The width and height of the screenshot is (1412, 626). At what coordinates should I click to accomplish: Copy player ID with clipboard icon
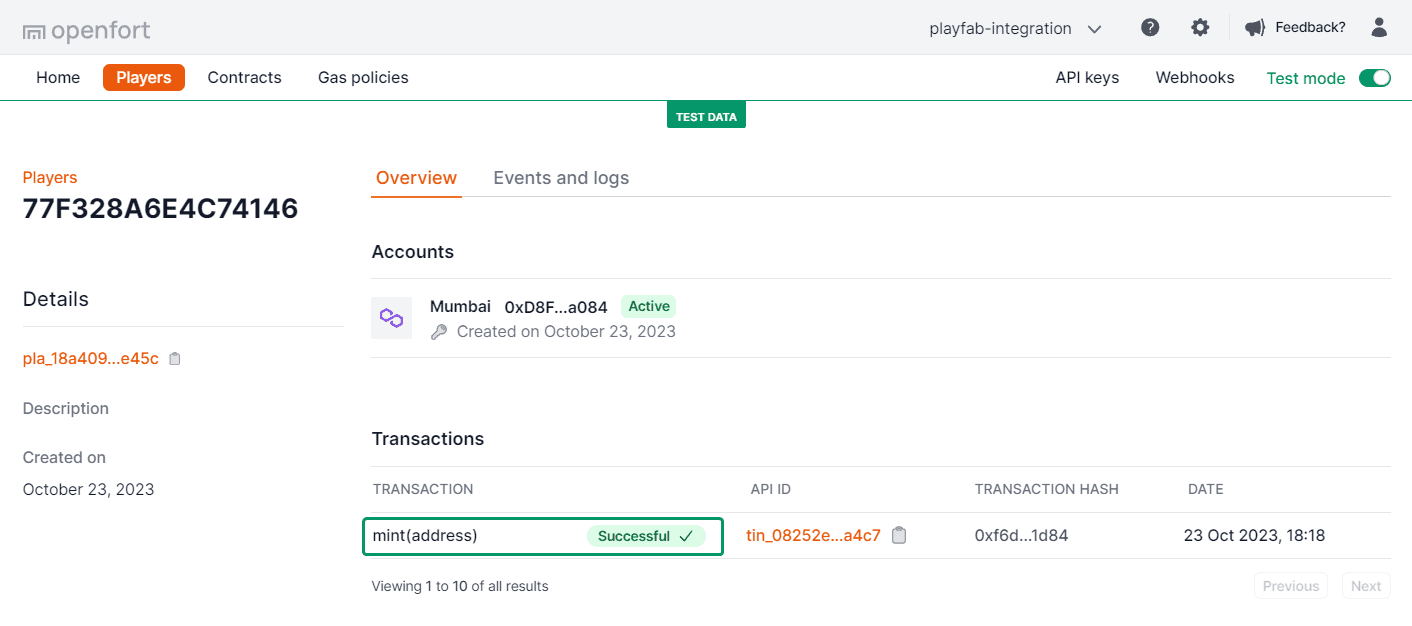click(x=175, y=359)
